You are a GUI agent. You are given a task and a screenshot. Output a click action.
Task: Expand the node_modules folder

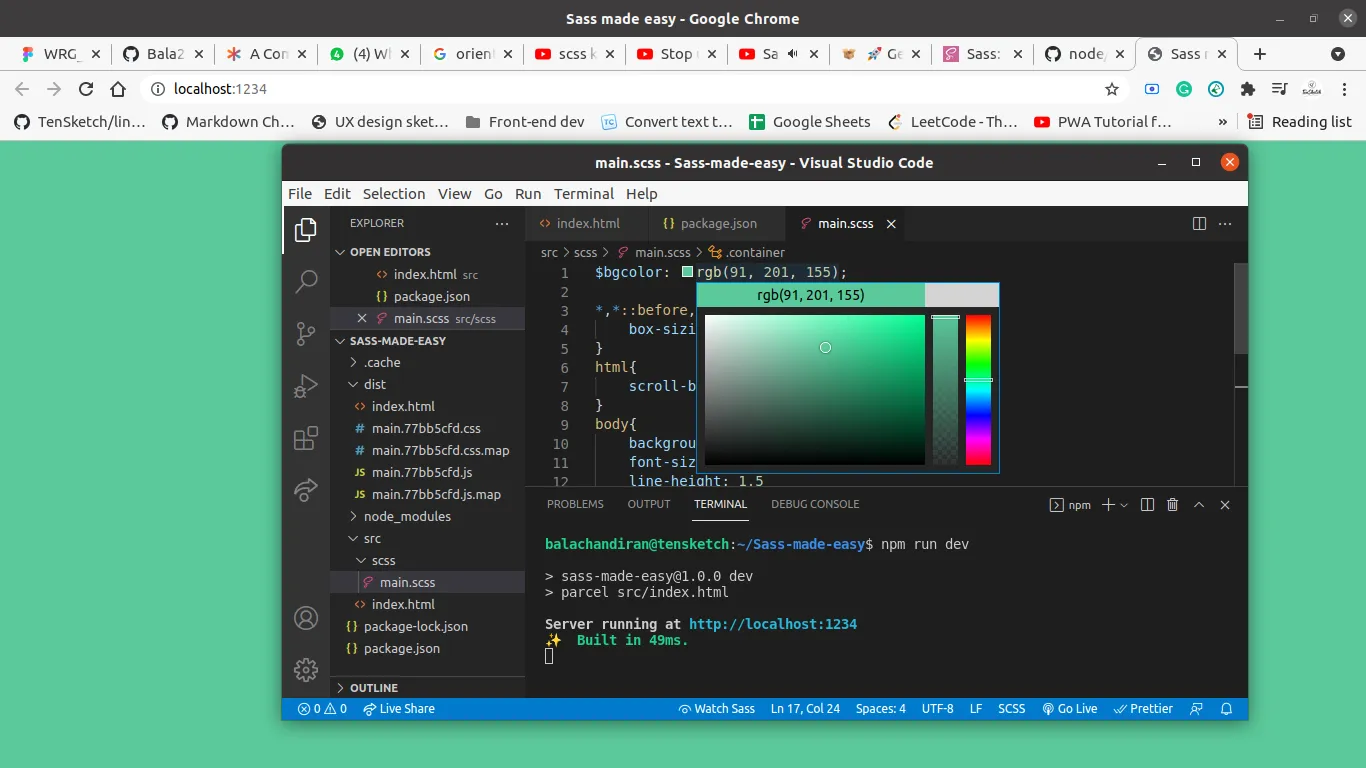(x=407, y=516)
